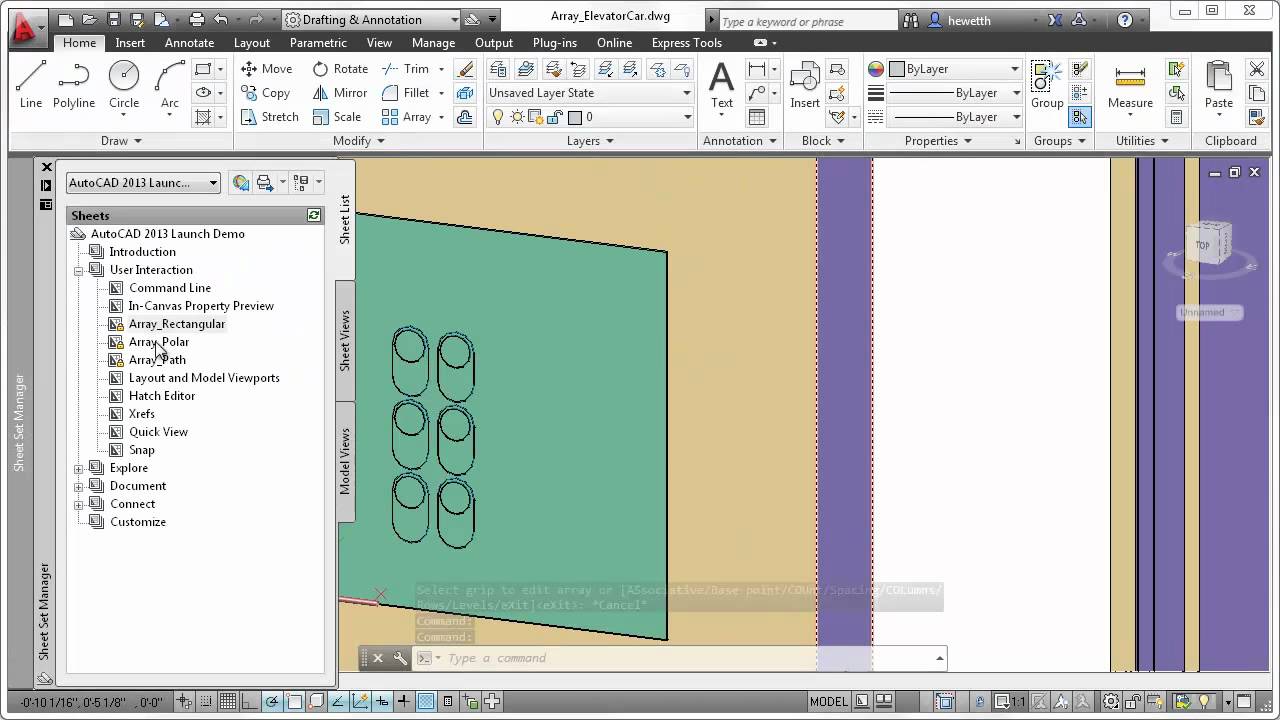Click the Help question mark icon
Image resolution: width=1280 pixels, height=720 pixels.
pos(1125,20)
